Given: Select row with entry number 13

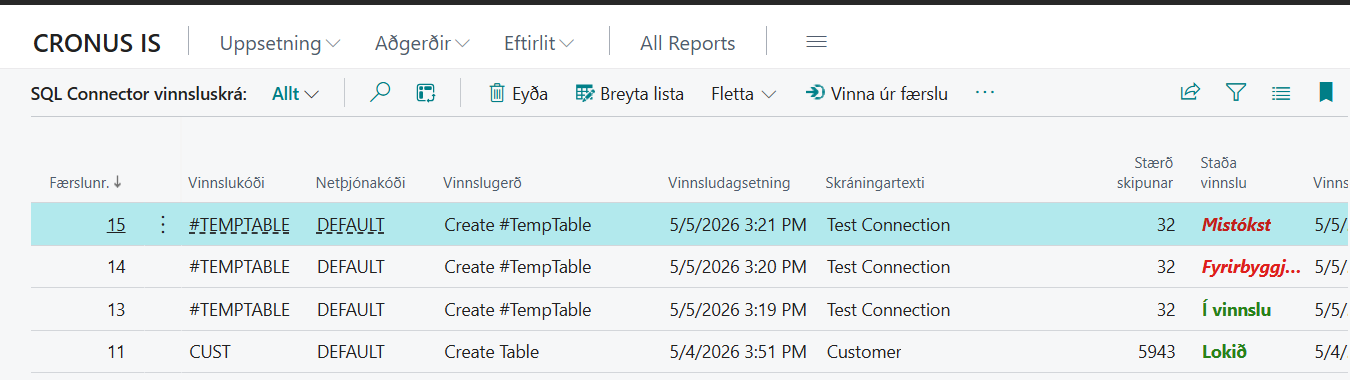Looking at the screenshot, I should [x=116, y=310].
